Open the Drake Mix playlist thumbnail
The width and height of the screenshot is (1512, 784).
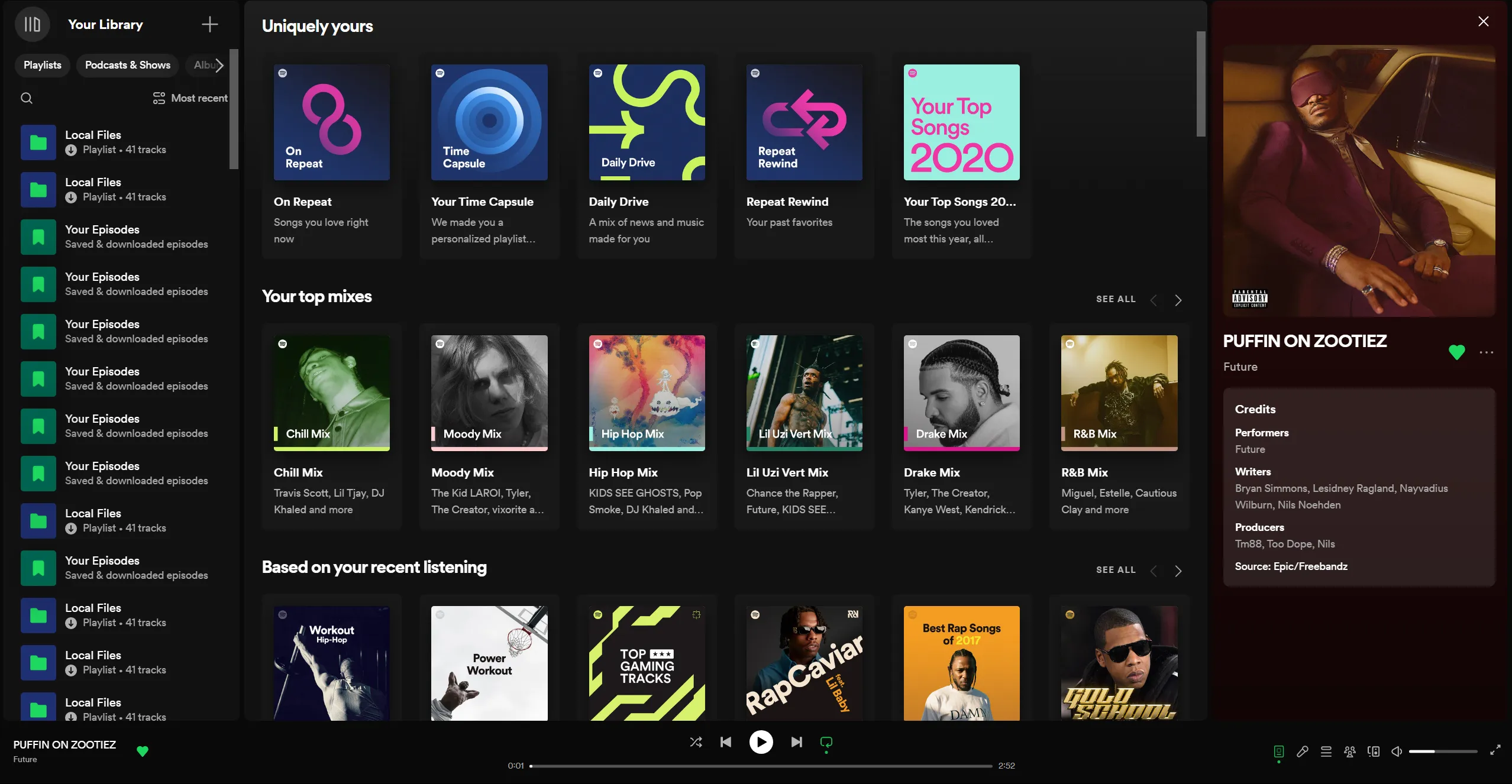[x=960, y=392]
